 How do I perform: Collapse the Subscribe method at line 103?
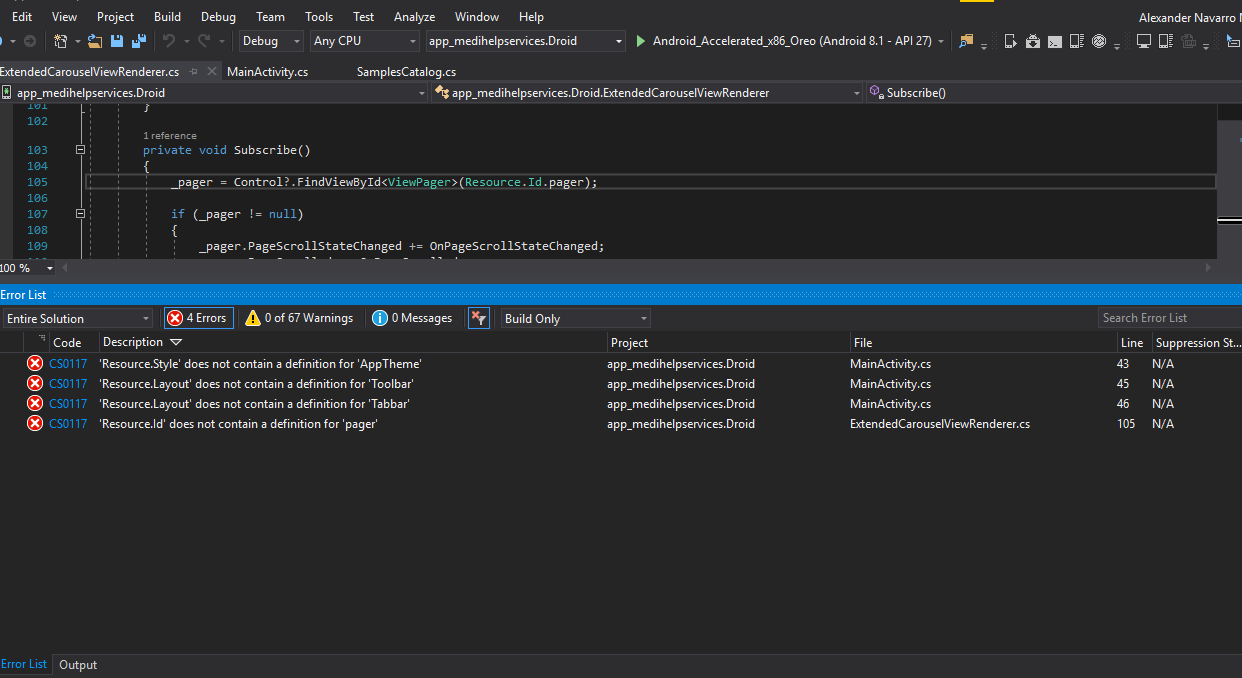81,149
